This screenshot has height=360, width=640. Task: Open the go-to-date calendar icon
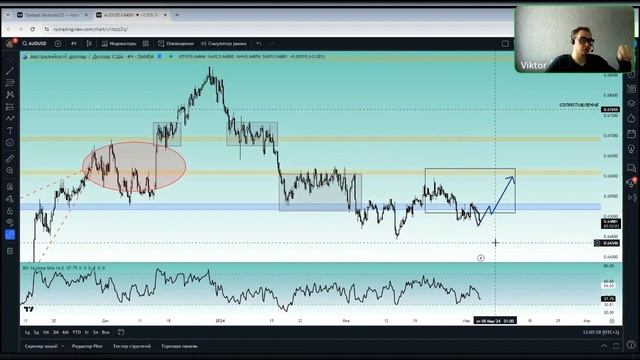[x=121, y=332]
